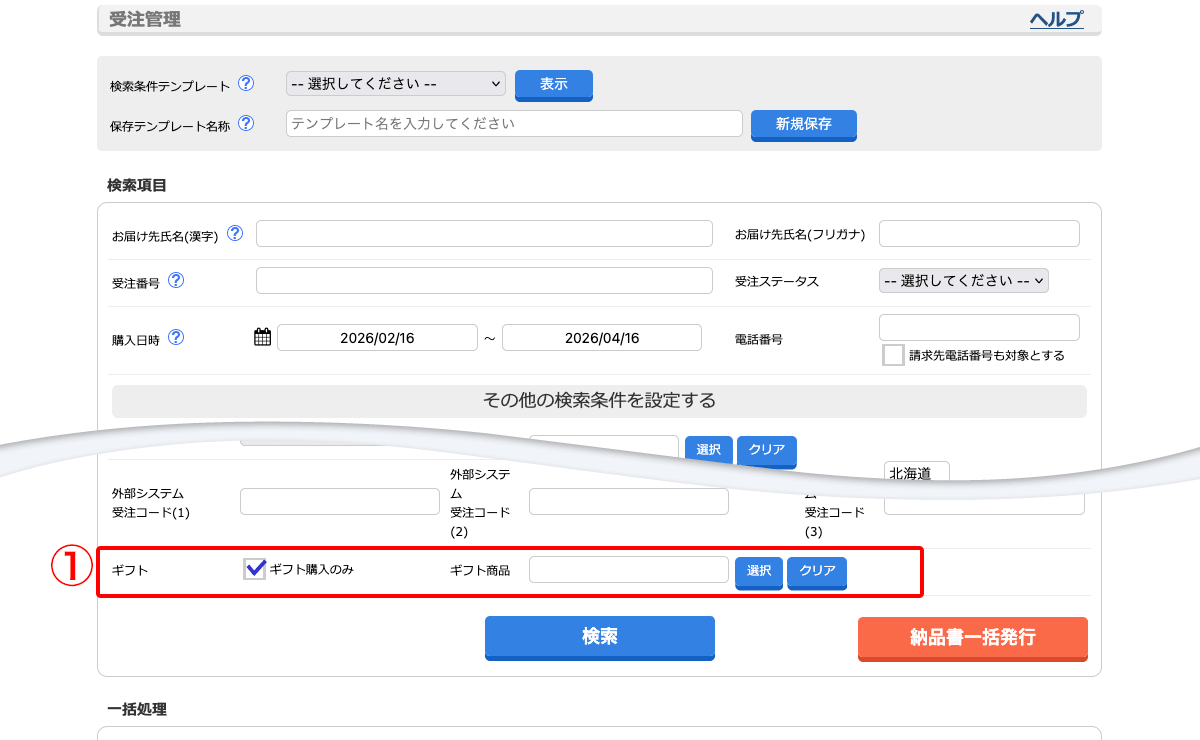
Task: Click クリア button next to ギフト商品
Action: tap(817, 571)
